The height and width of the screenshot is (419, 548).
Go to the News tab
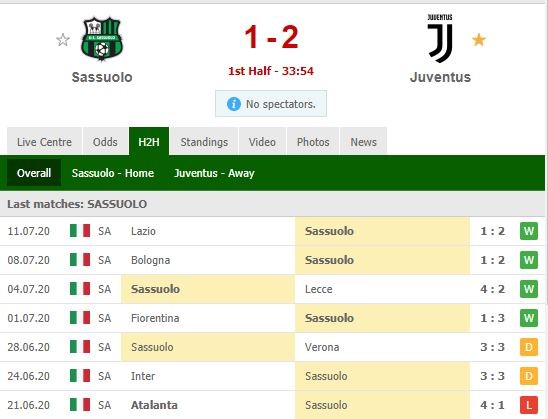click(363, 142)
